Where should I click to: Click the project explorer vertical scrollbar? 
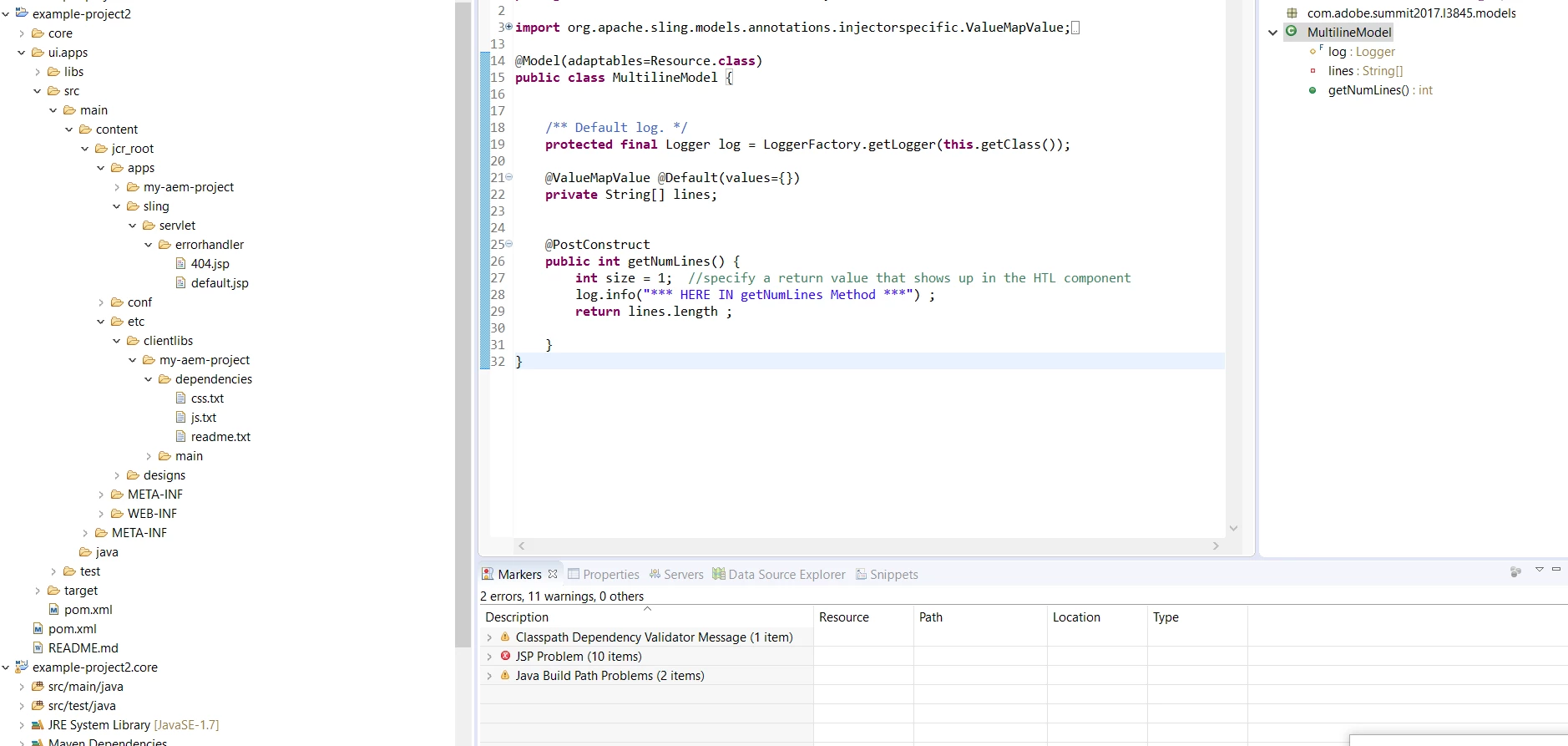(463, 324)
